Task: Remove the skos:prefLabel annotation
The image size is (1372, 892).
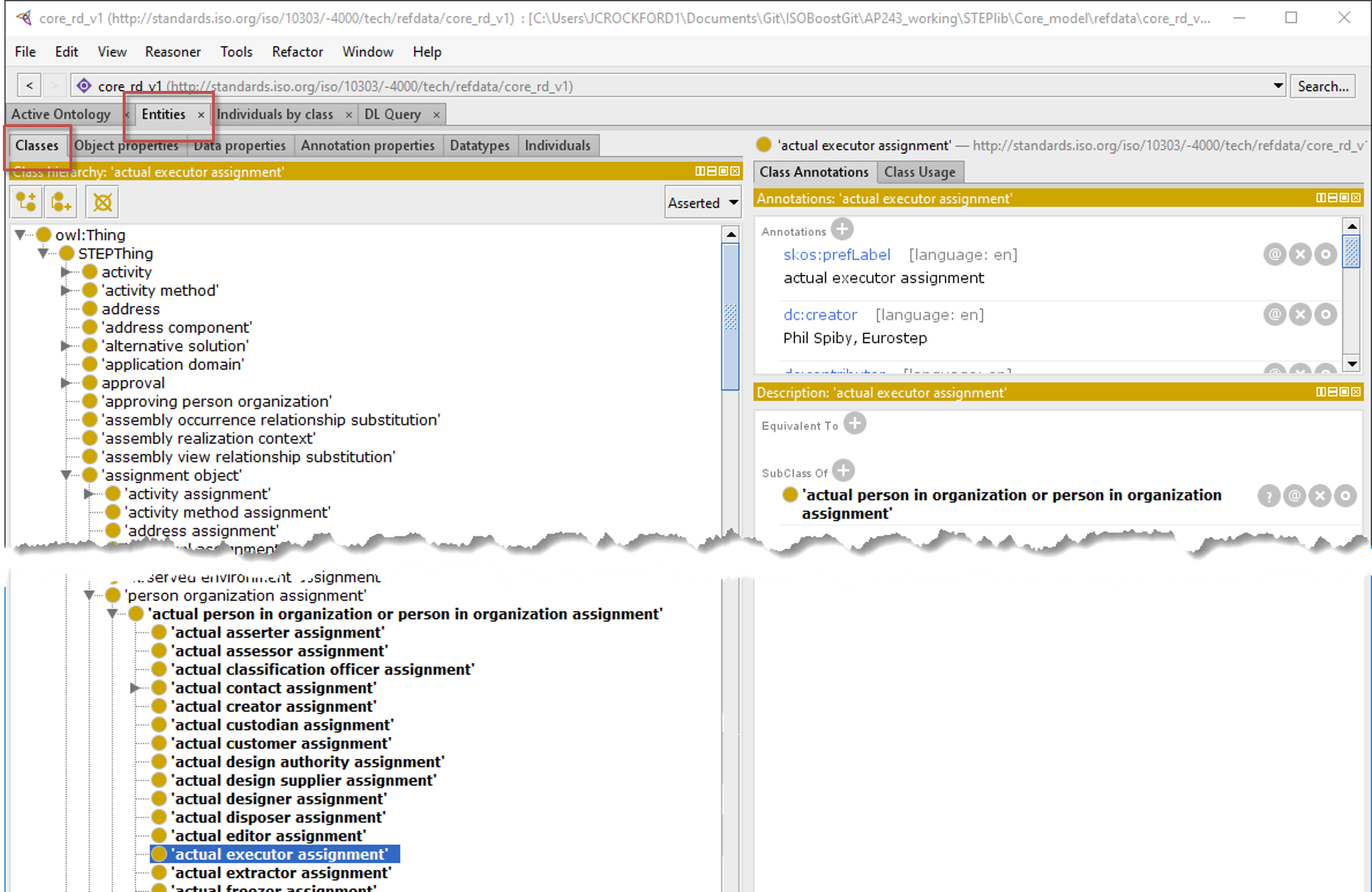Action: (1300, 255)
